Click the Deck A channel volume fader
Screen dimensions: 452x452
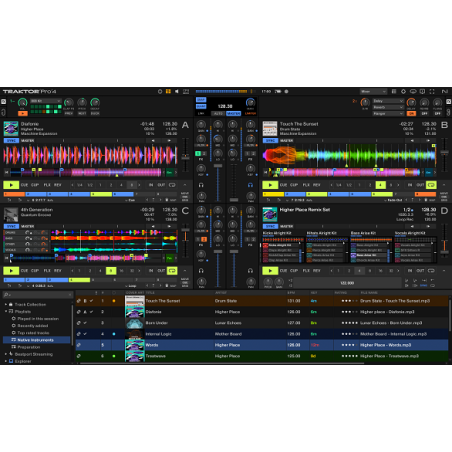218,166
